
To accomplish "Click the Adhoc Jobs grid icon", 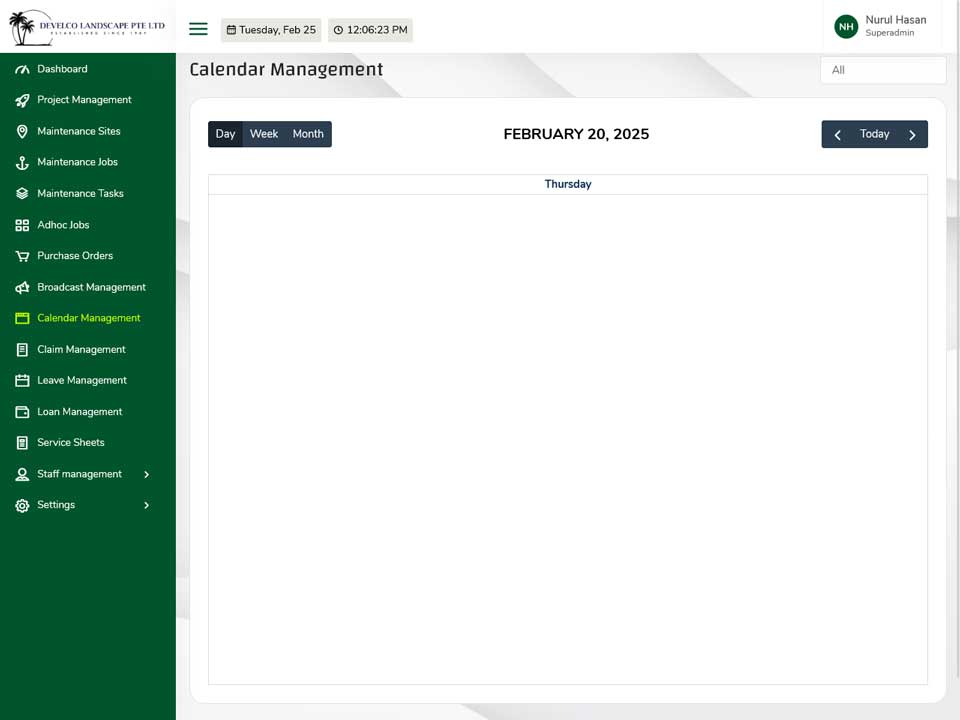I will (22, 225).
